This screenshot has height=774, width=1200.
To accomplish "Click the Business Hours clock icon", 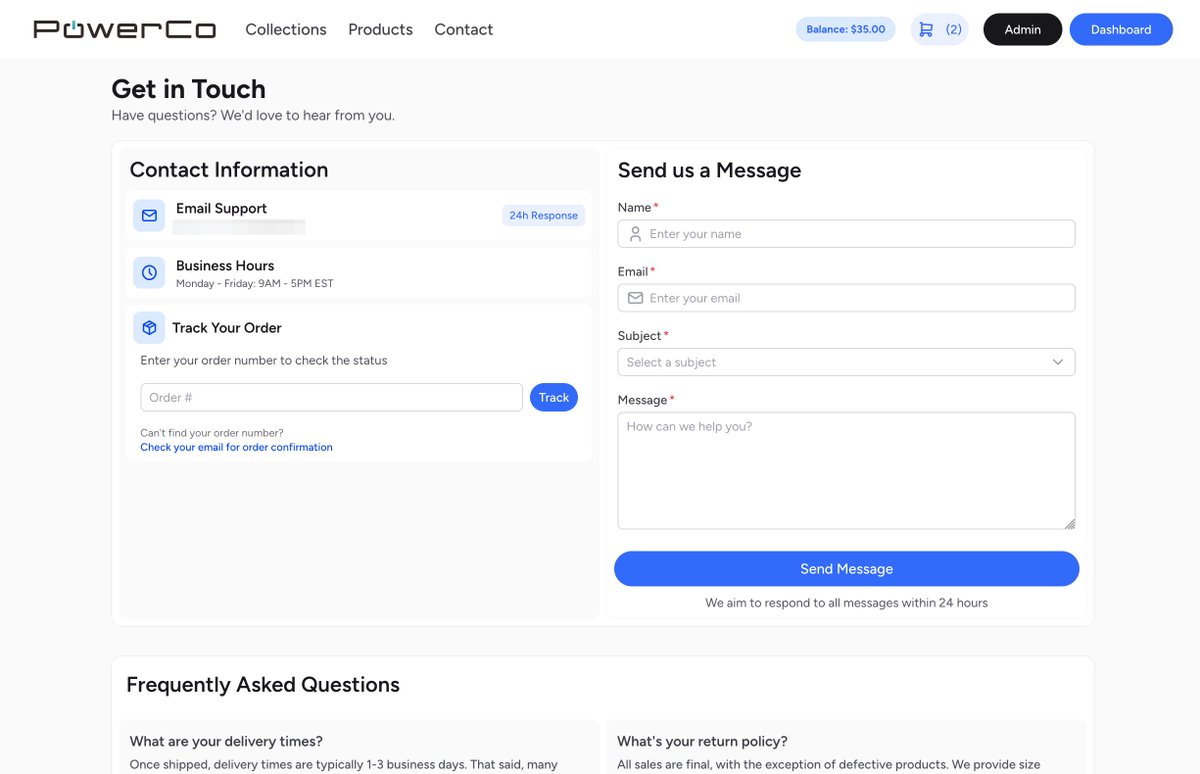I will tap(148, 272).
